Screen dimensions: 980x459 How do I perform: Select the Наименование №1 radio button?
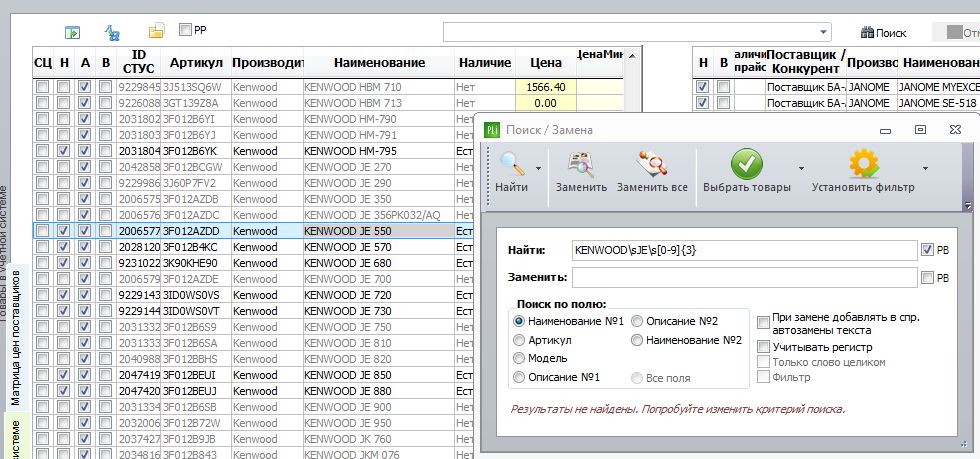(519, 321)
